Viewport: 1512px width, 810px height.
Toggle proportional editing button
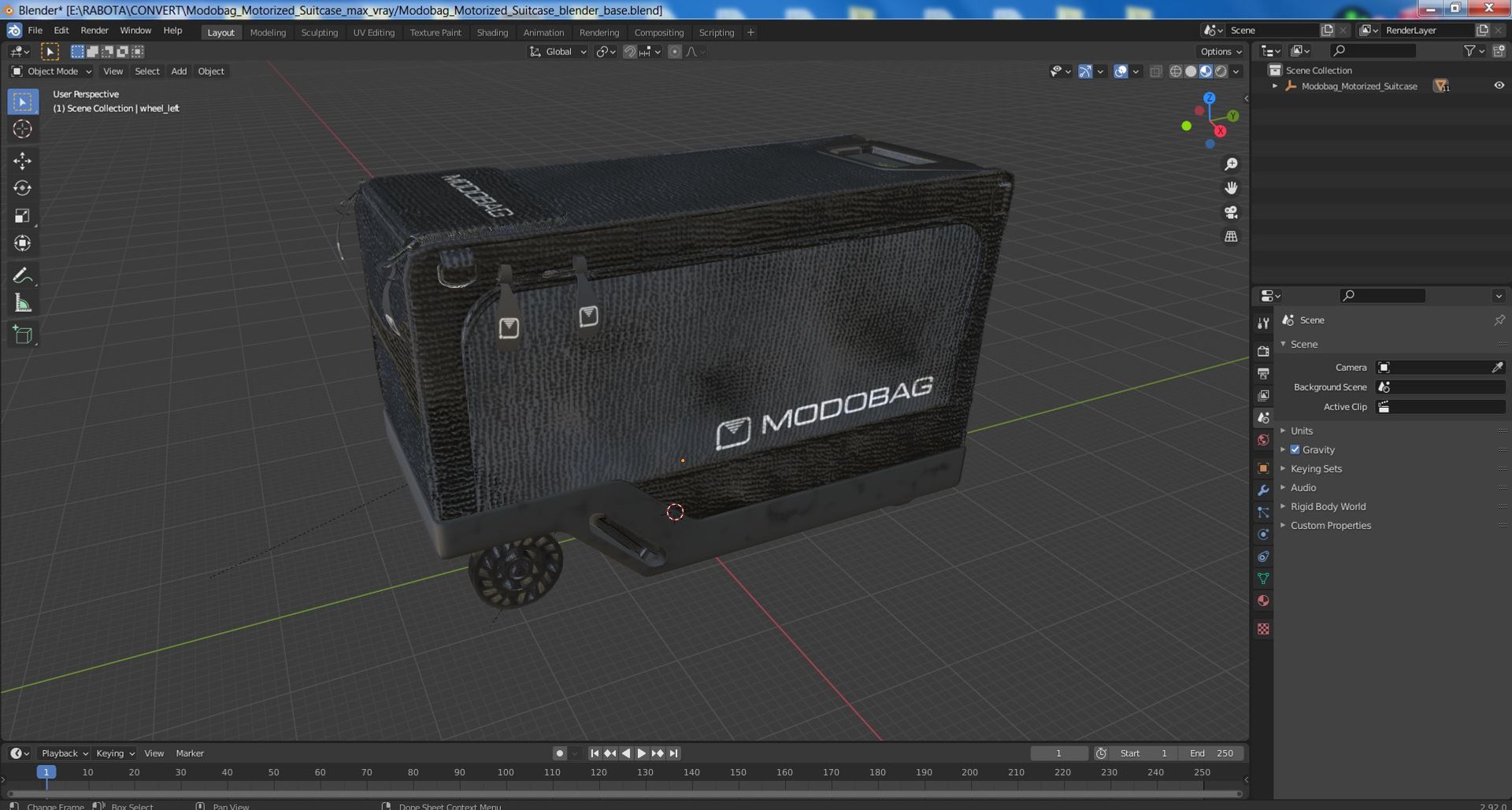(x=674, y=52)
